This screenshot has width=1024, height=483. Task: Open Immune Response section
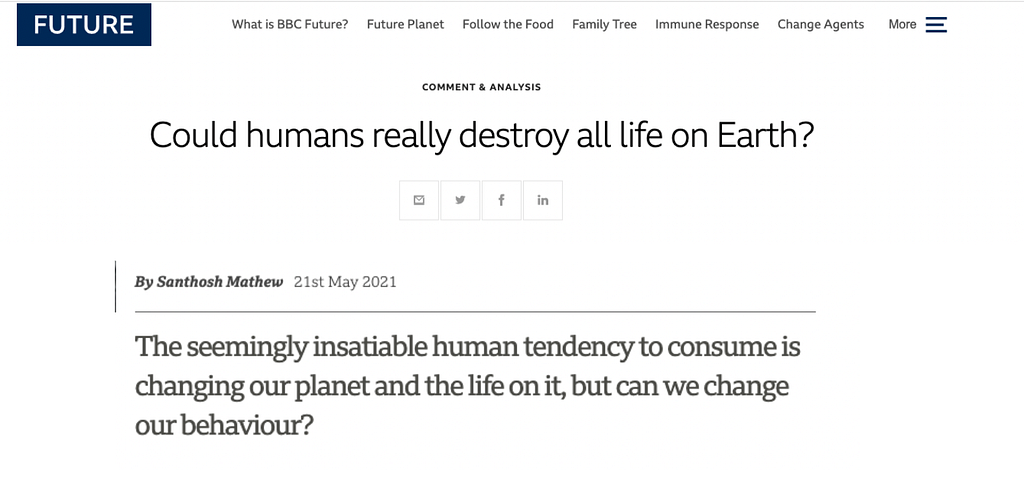pyautogui.click(x=707, y=25)
